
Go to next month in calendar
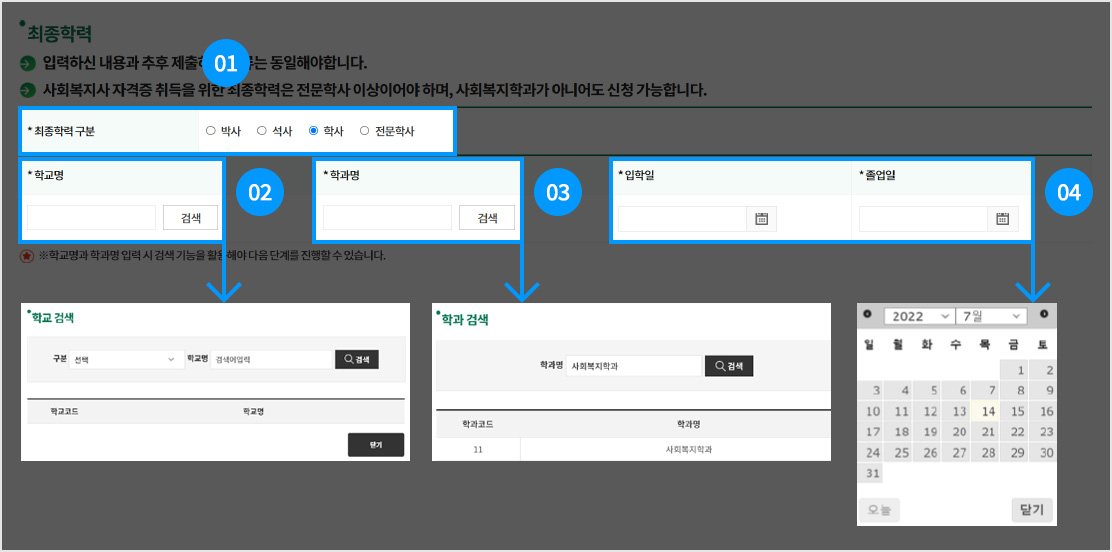point(1044,315)
